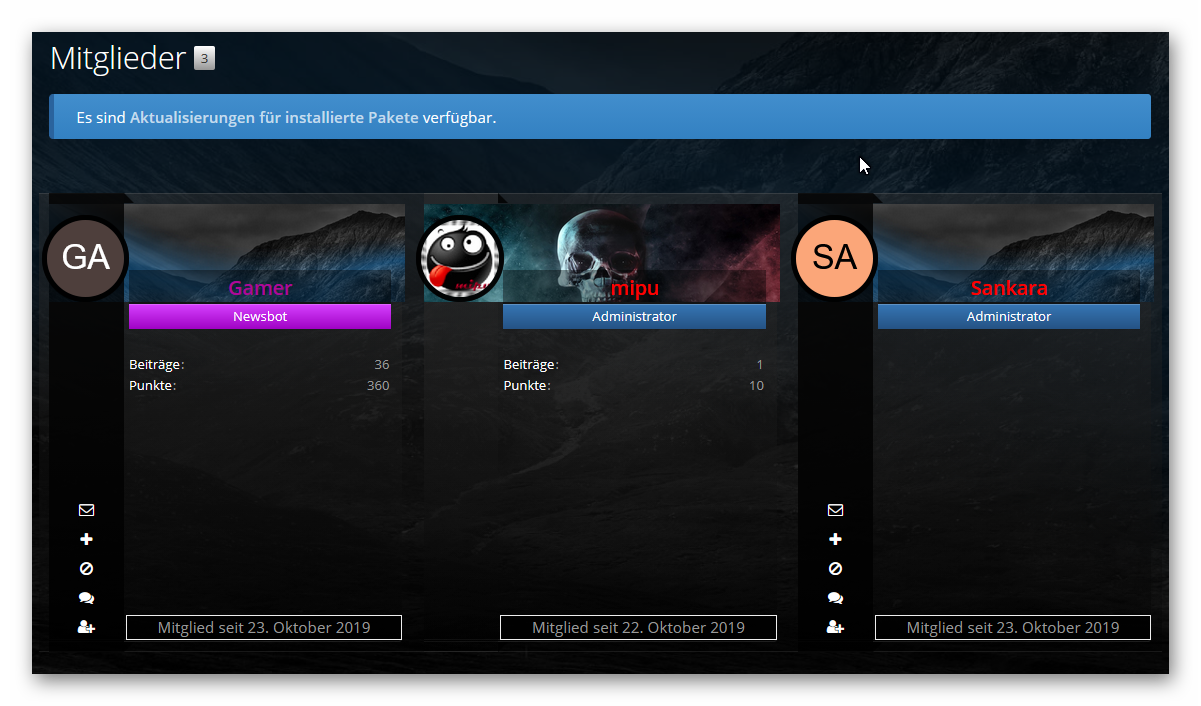Click mipu's Administrator rank badge
The image size is (1201, 706).
(634, 317)
